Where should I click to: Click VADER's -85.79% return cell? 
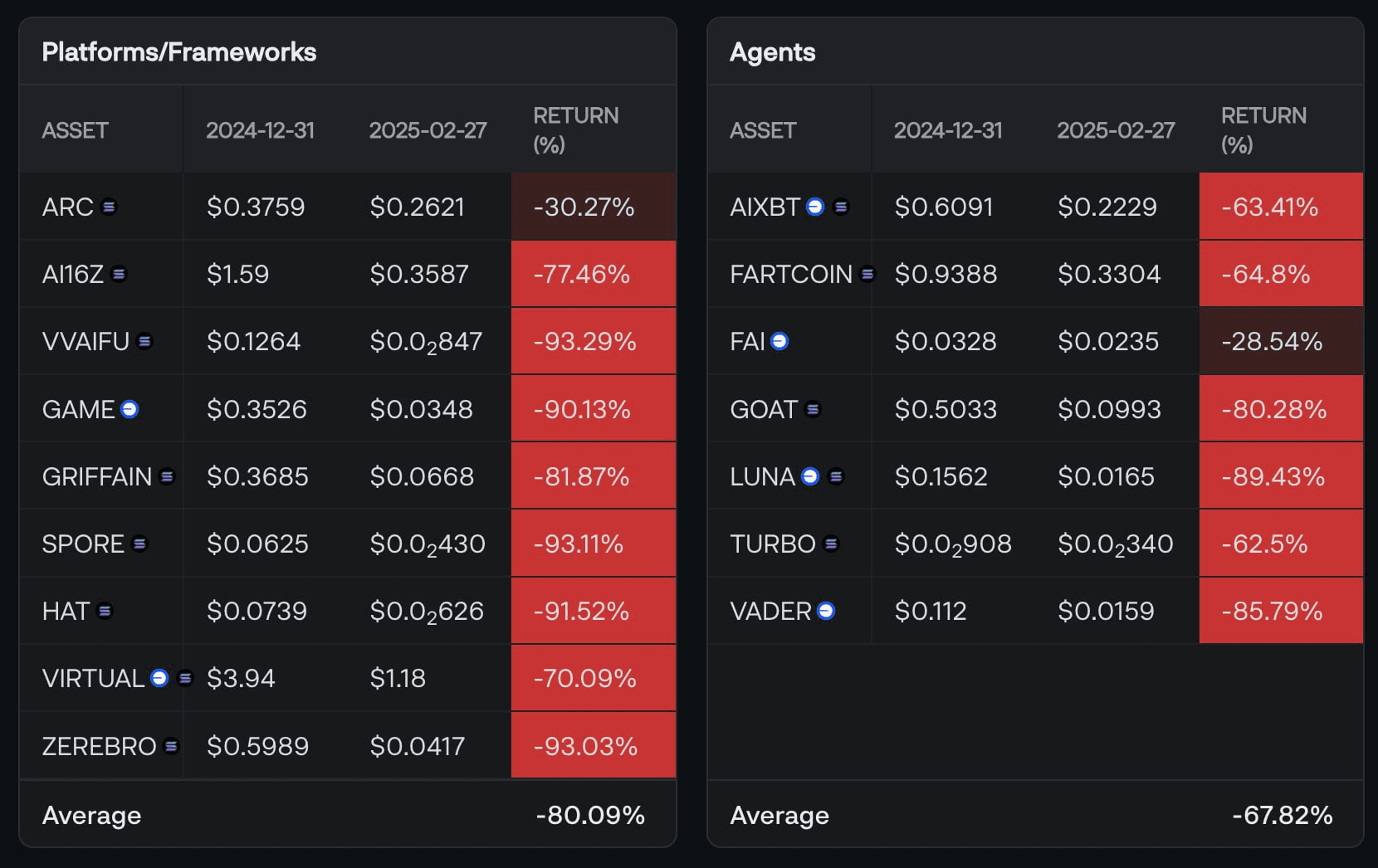click(1281, 611)
